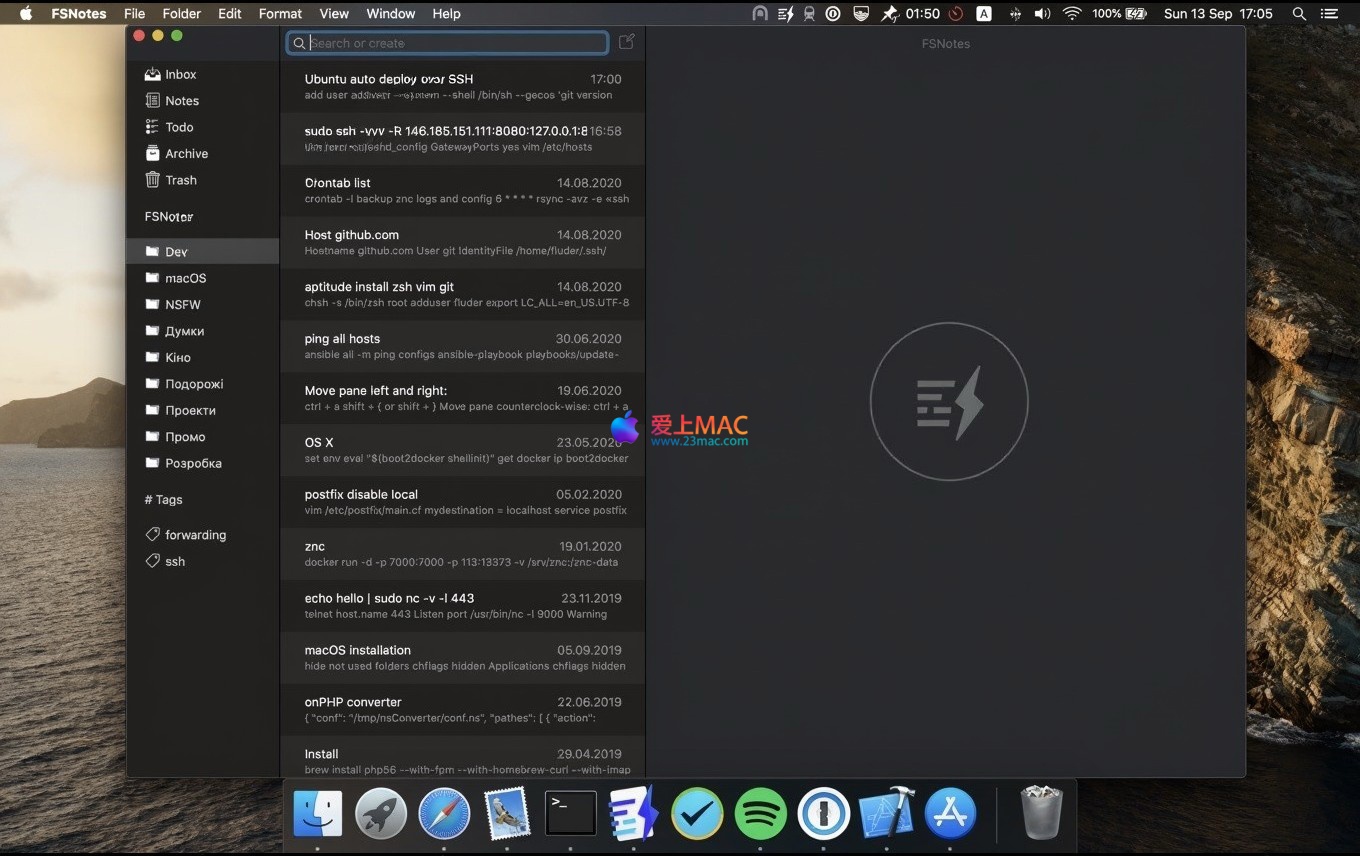Open the Format menu
The height and width of the screenshot is (856, 1360).
click(x=280, y=13)
